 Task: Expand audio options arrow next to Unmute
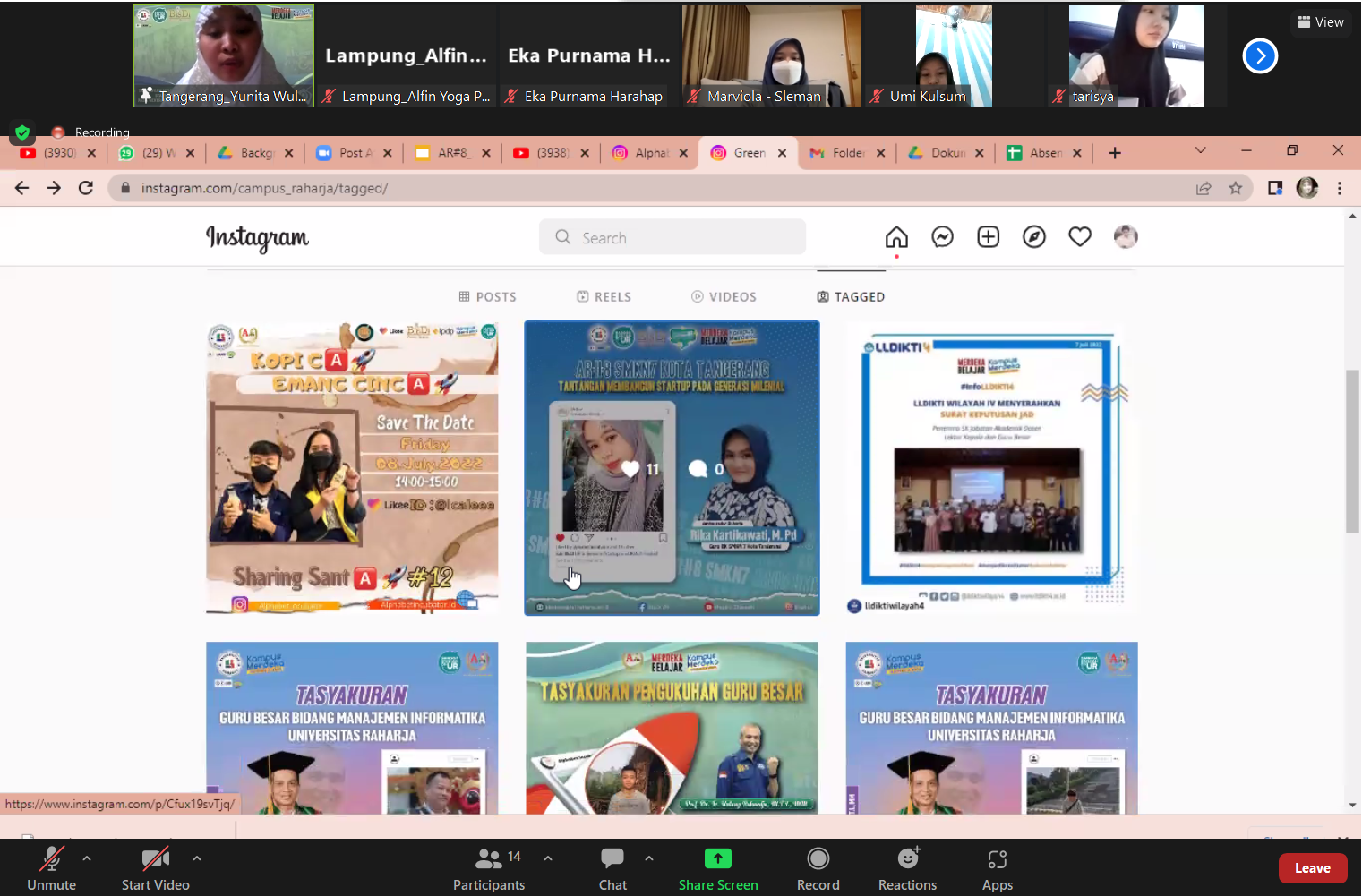[87, 858]
